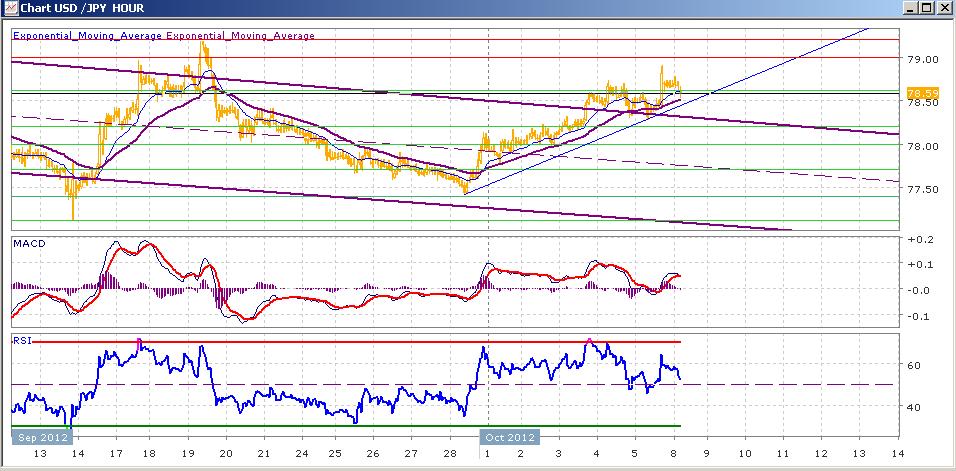Close the USD/JPY chart window

pyautogui.click(x=943, y=8)
